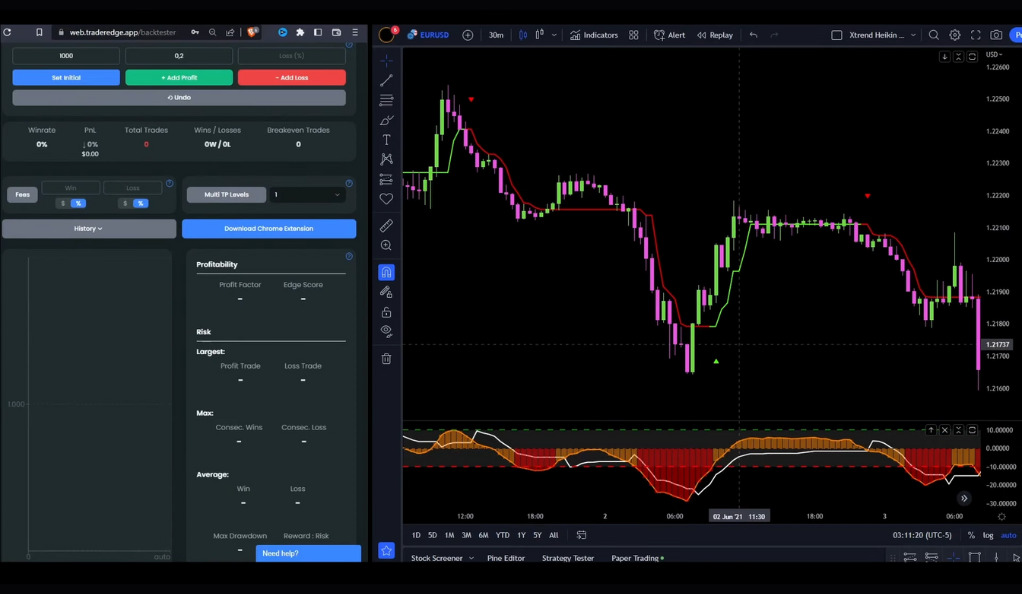
Task: Open TradingView symbol search magnifier
Action: coord(934,35)
